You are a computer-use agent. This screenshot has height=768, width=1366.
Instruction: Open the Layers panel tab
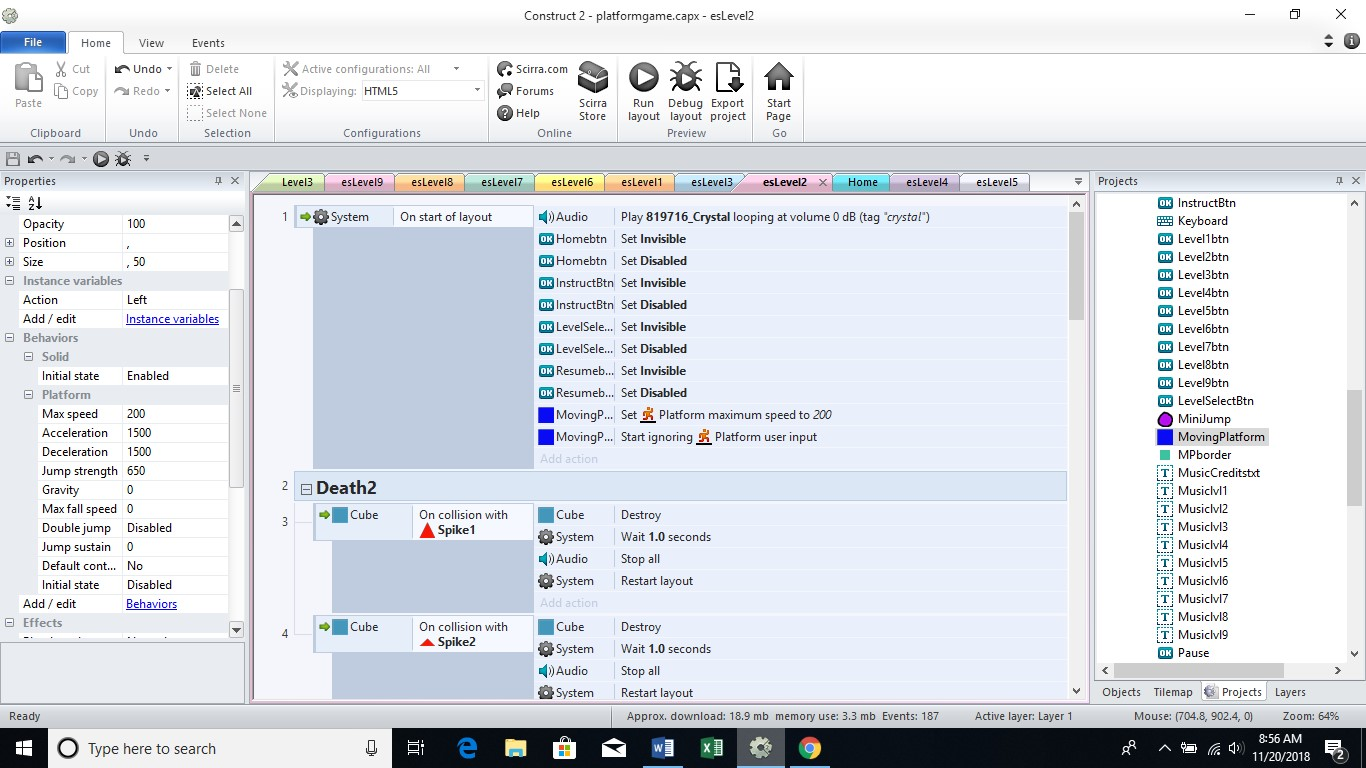(1290, 692)
